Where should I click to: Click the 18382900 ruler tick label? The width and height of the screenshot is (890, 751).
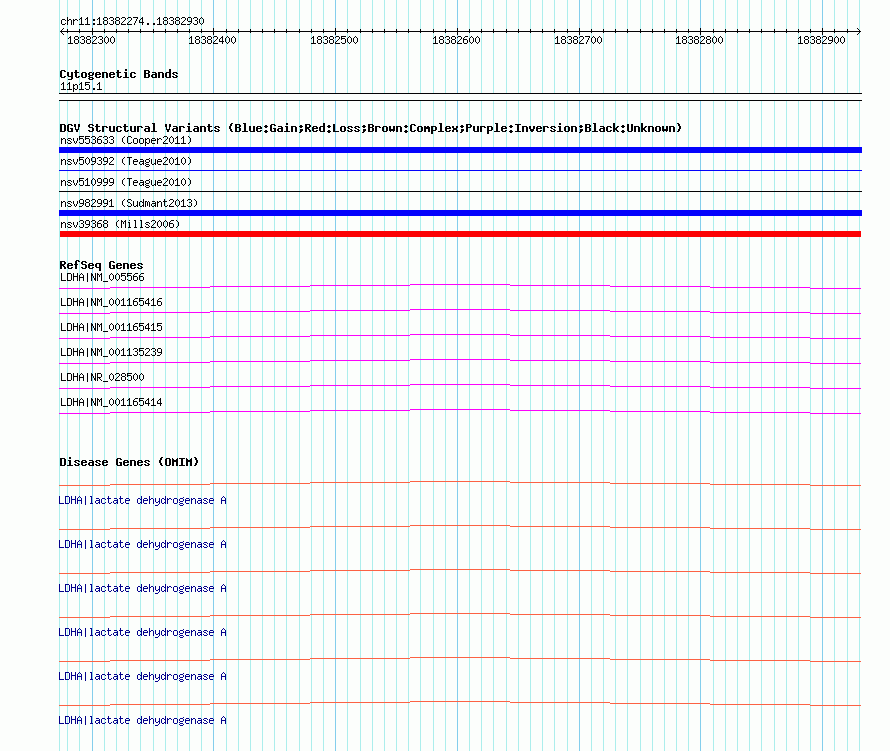pyautogui.click(x=821, y=40)
